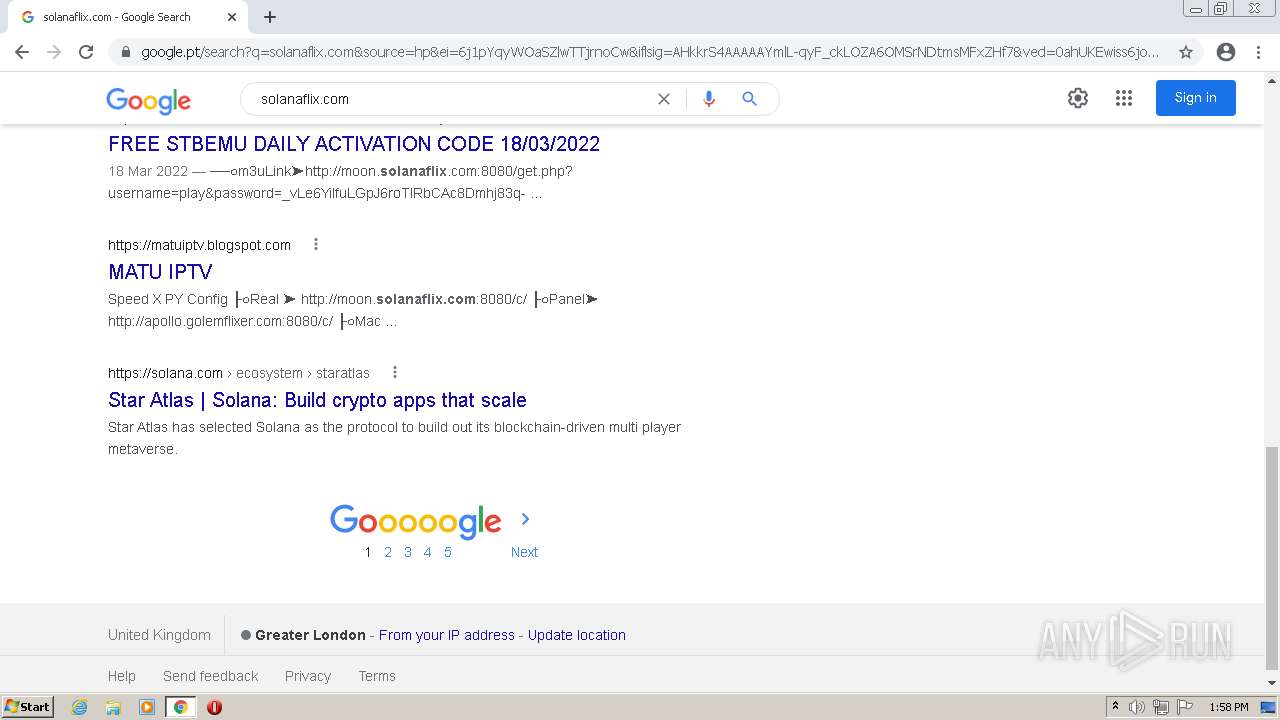Clear the search query with the X
The image size is (1280, 720).
663,99
